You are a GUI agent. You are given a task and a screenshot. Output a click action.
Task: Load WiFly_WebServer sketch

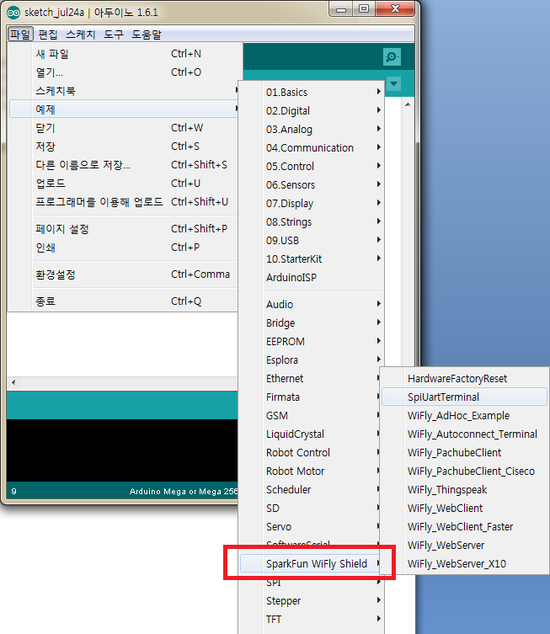tap(464, 545)
